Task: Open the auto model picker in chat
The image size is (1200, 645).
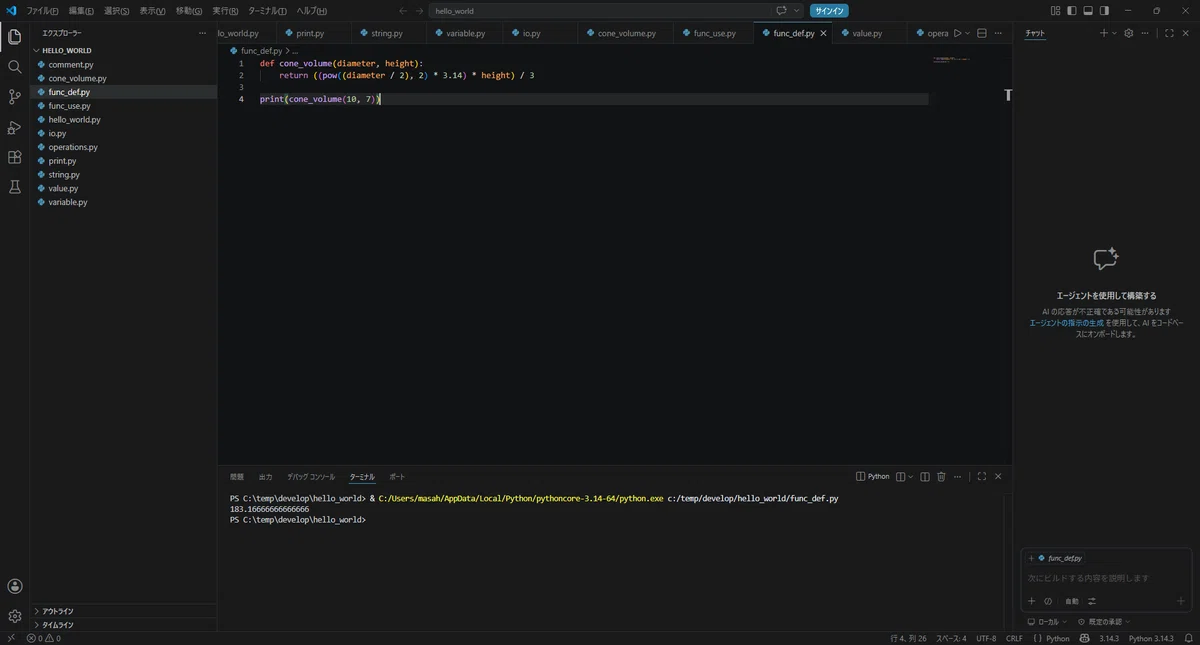Action: click(1071, 601)
